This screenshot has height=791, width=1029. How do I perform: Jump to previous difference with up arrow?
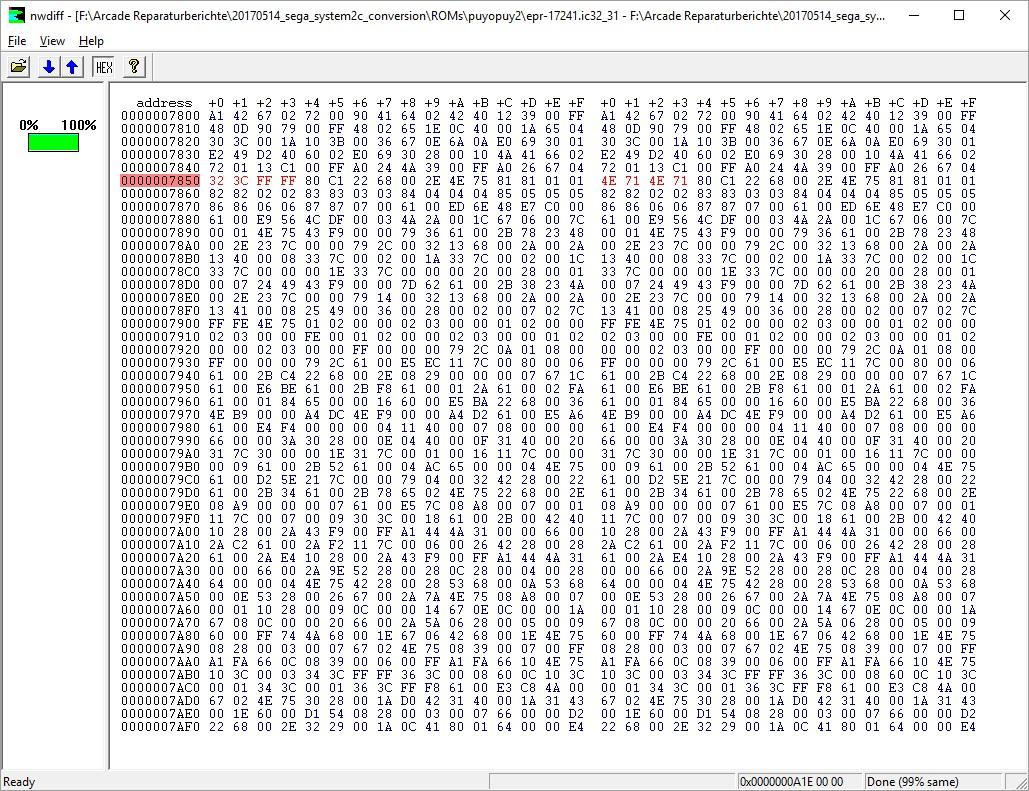click(71, 67)
